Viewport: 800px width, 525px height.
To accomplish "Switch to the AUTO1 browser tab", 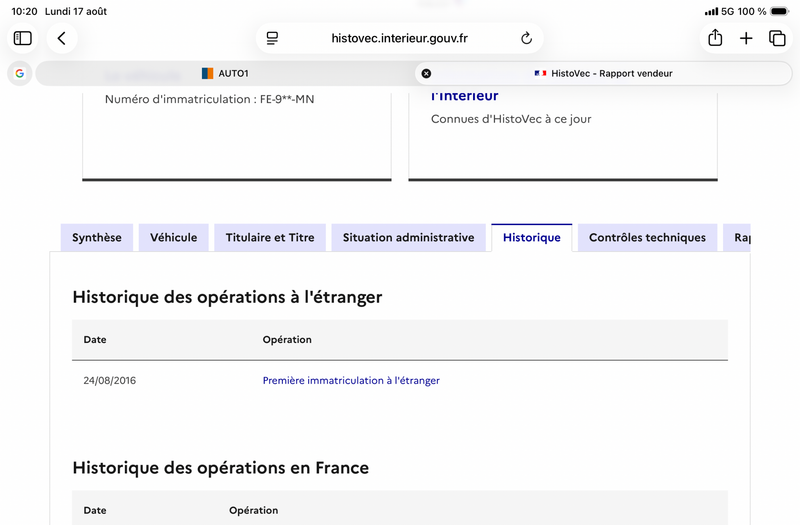I will tap(225, 73).
